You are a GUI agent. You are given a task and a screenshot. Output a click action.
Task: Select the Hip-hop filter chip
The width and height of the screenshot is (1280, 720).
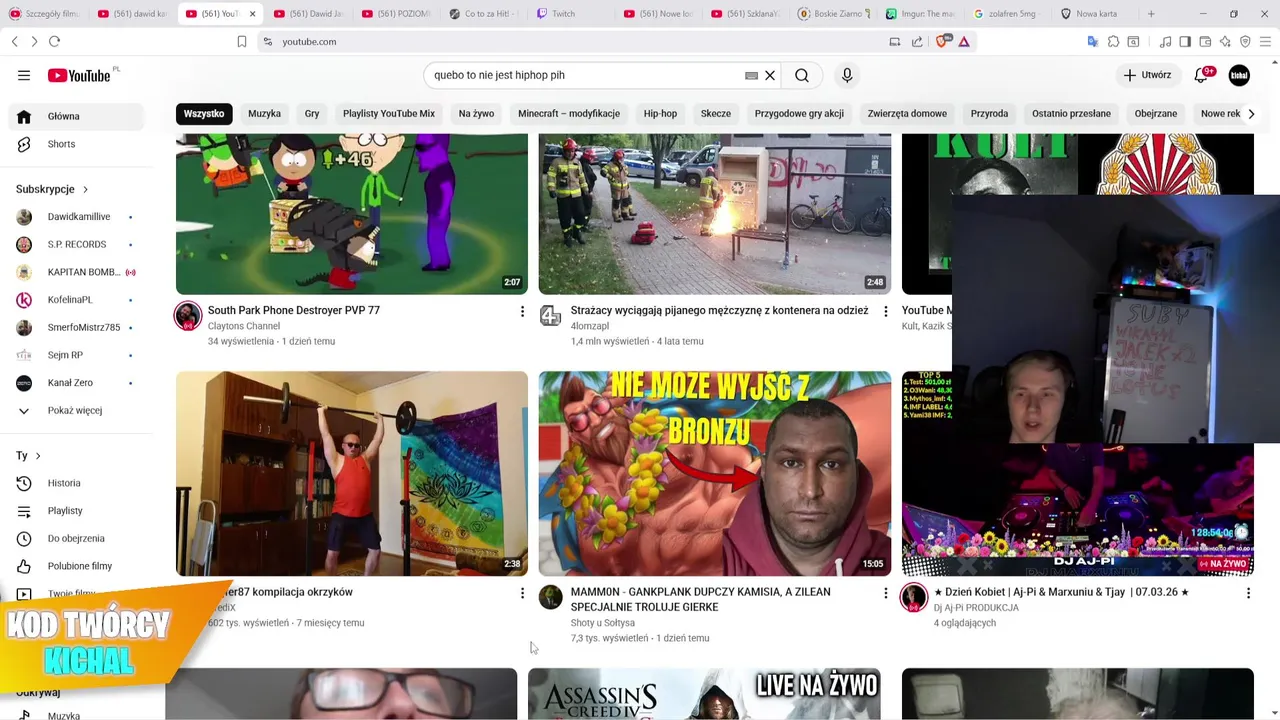[x=660, y=114]
